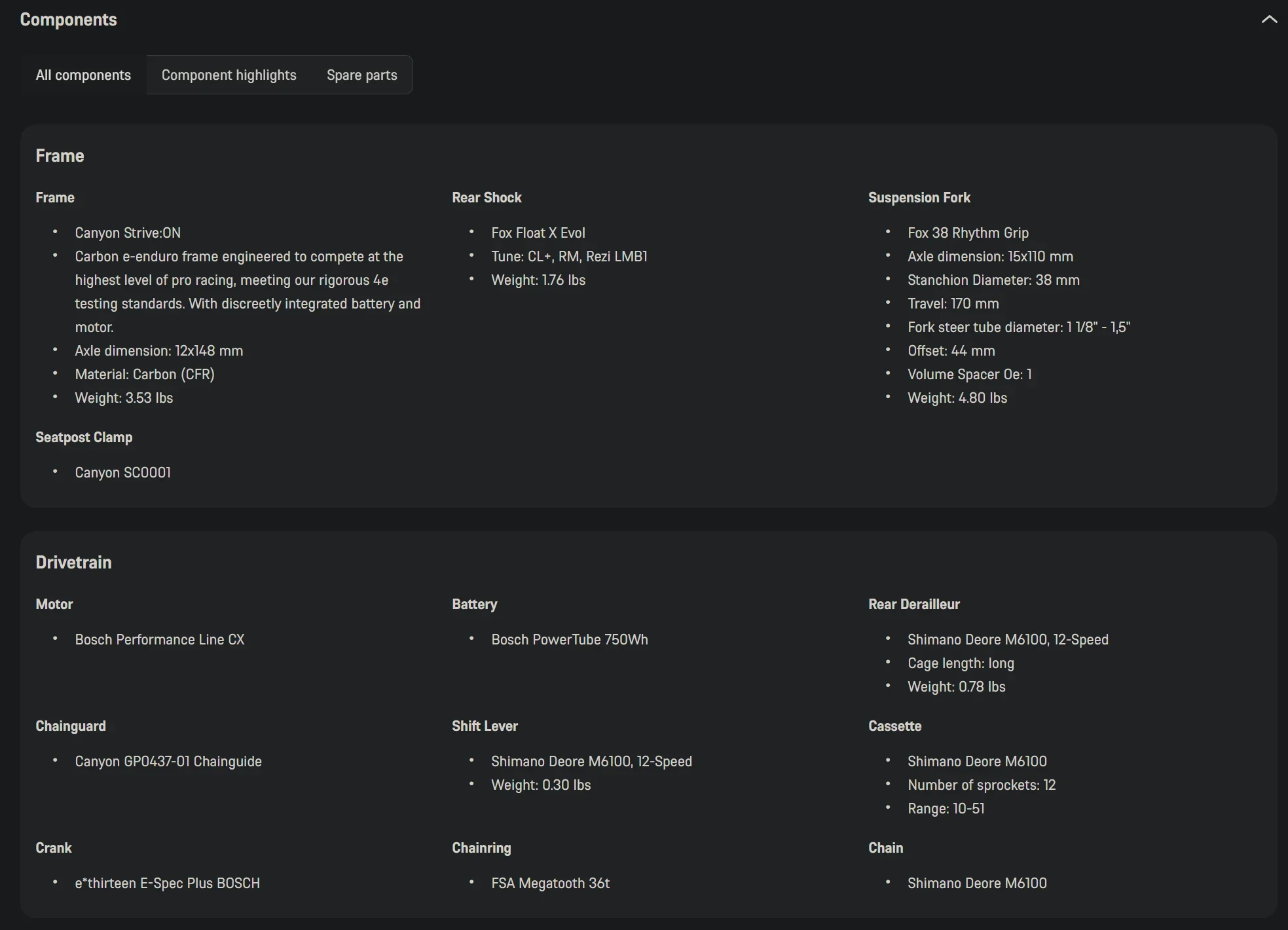Click the Canyon GP0437-01 Chainguide entry
Image resolution: width=1288 pixels, height=930 pixels.
(x=168, y=762)
